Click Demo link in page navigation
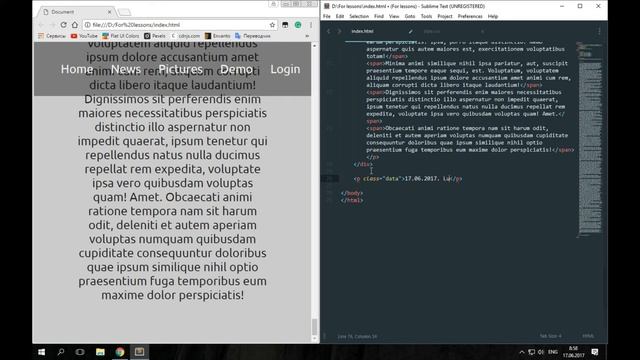Screen dimensions: 640x360 click(x=236, y=69)
